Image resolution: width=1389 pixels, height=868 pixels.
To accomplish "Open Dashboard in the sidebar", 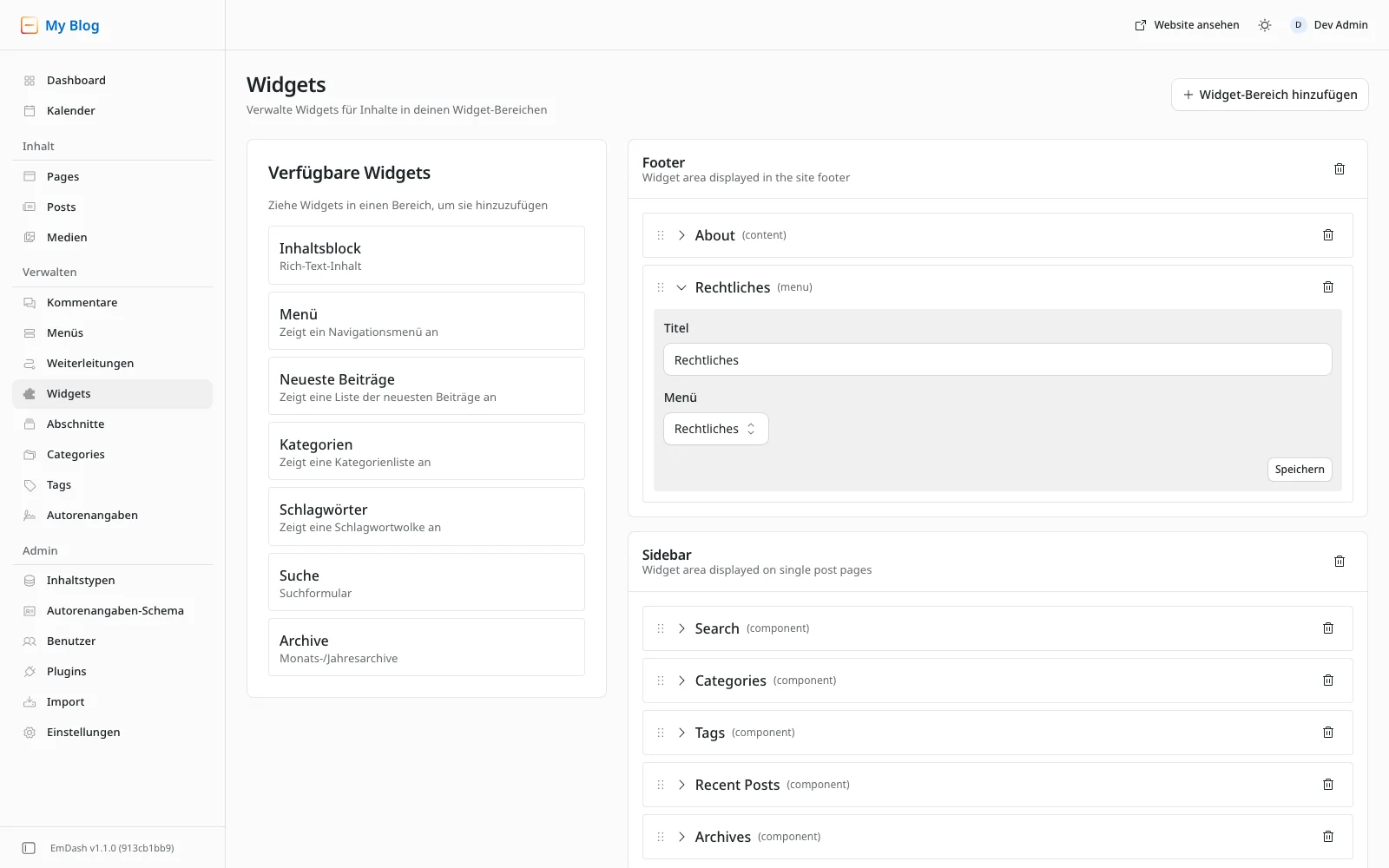I will click(113, 81).
